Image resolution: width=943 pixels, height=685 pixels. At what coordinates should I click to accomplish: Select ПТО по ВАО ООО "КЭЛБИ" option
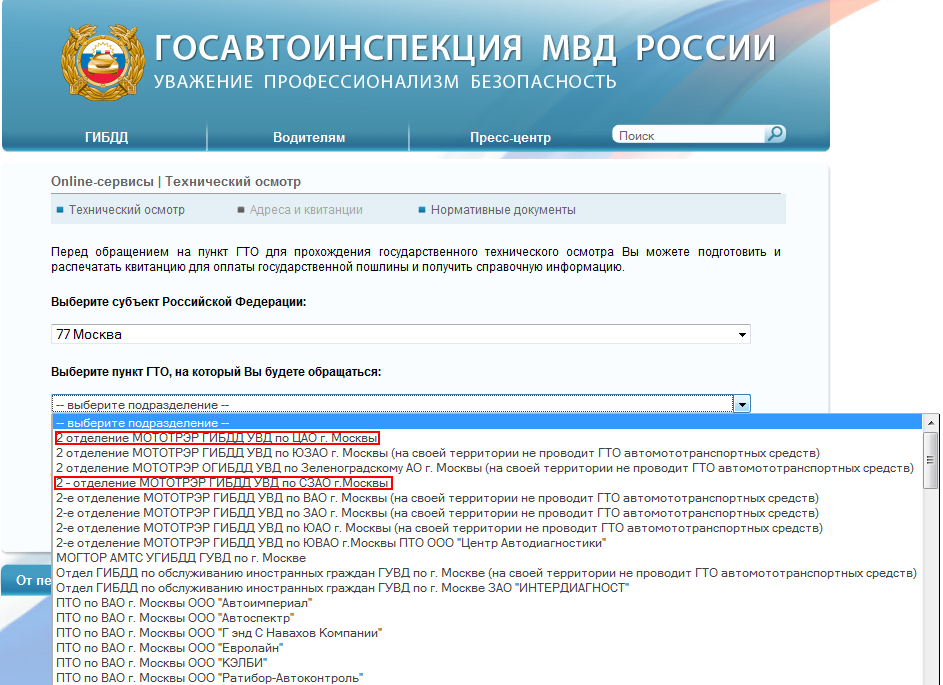pos(487,663)
